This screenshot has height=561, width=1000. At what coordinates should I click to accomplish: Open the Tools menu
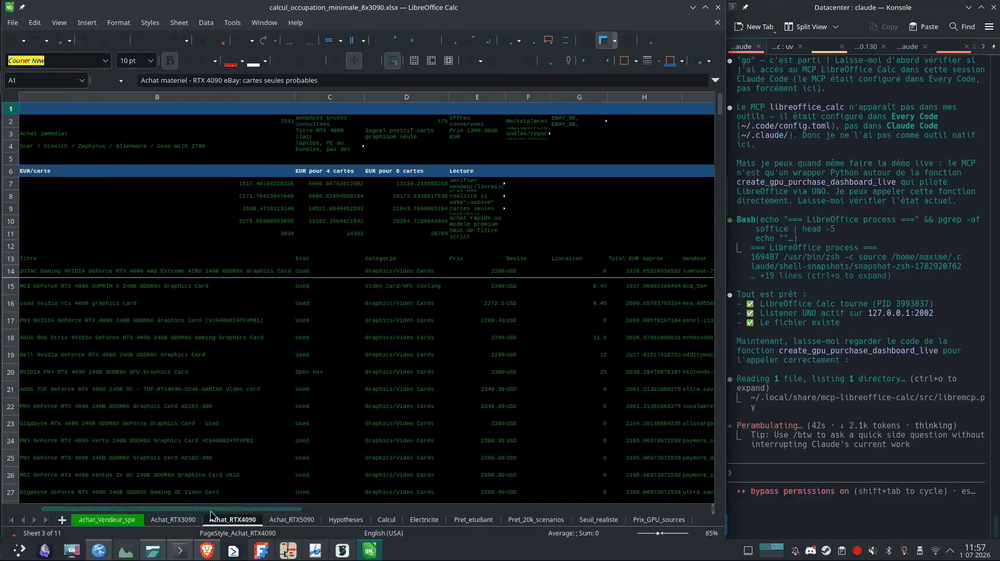[x=232, y=22]
